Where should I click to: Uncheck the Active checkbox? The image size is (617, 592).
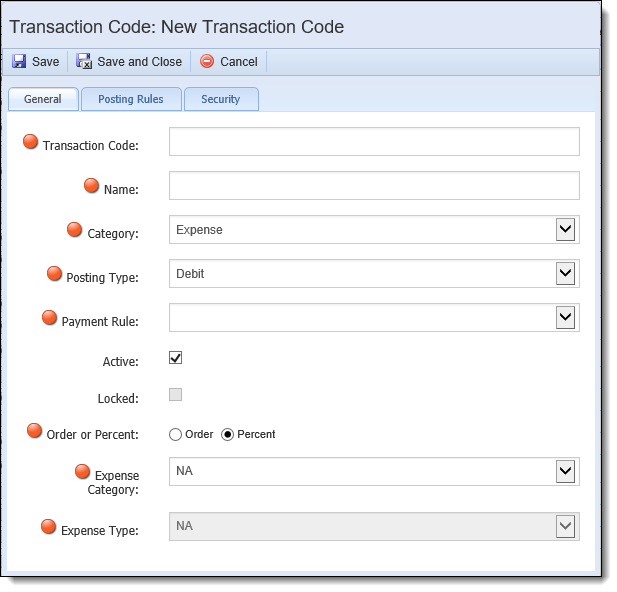click(175, 358)
